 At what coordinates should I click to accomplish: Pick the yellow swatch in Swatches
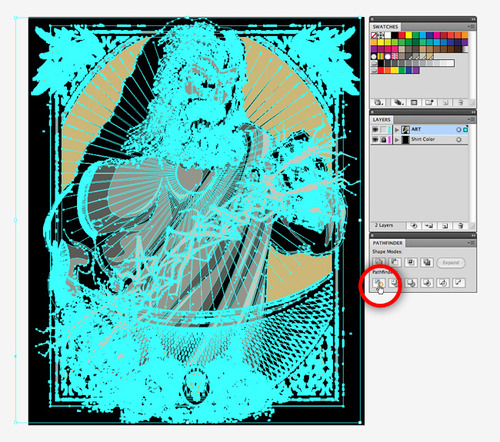pos(409,35)
